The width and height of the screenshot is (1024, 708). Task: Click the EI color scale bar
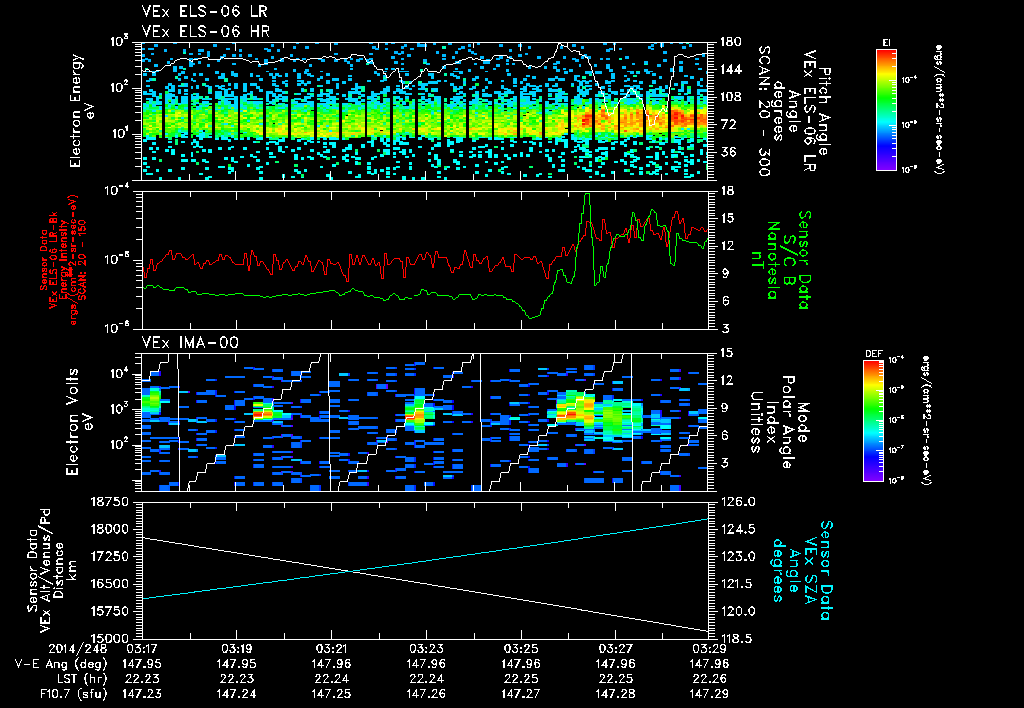click(886, 109)
